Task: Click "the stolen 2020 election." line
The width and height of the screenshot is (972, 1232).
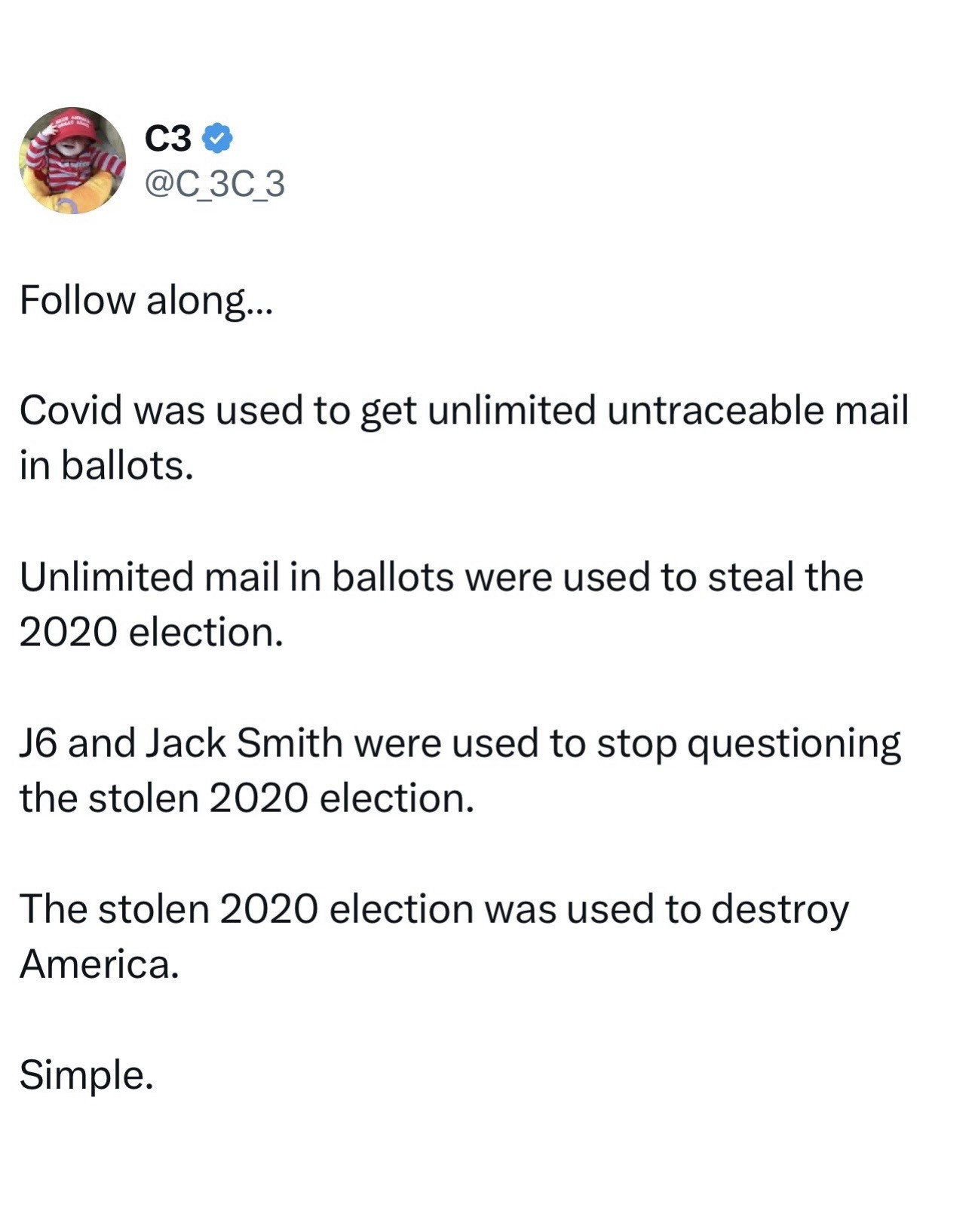Action: [247, 798]
